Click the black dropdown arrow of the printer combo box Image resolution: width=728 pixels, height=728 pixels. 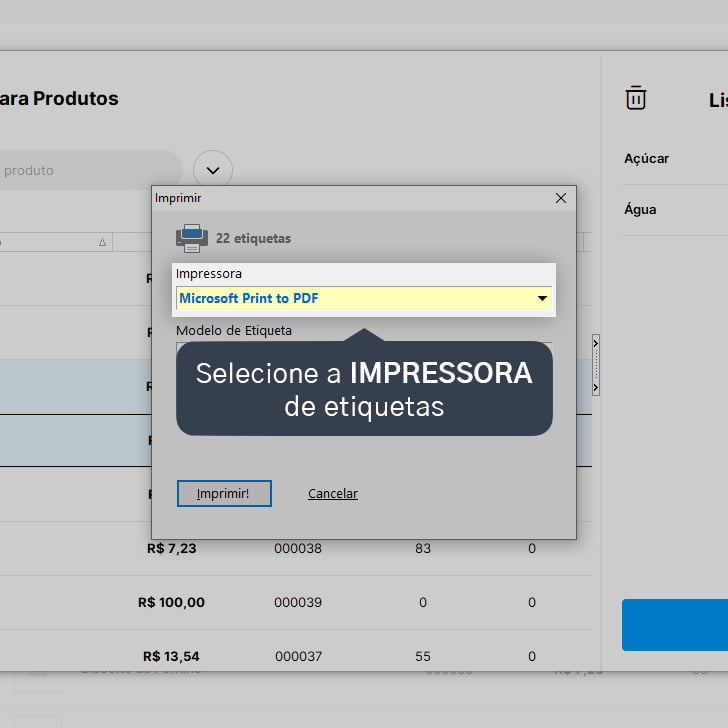point(542,298)
